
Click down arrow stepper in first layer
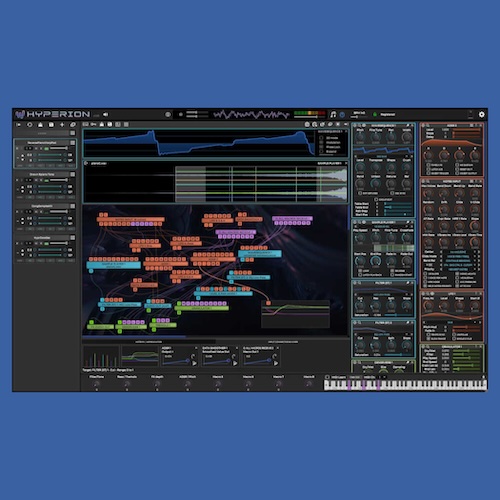(x=23, y=159)
